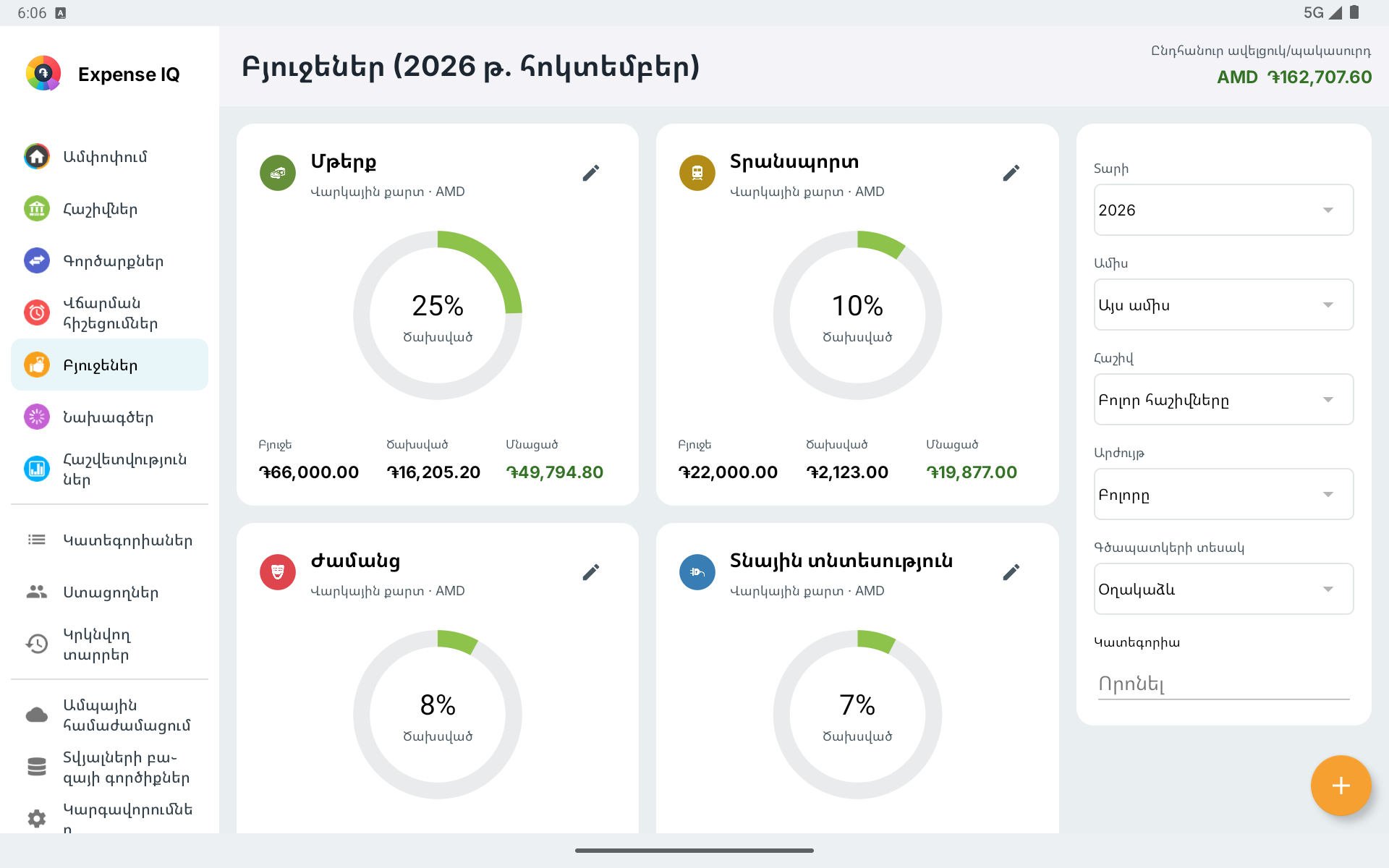Image resolution: width=1389 pixels, height=868 pixels.
Task: Click the ֏16,205.20 spent amount
Action: (x=433, y=472)
